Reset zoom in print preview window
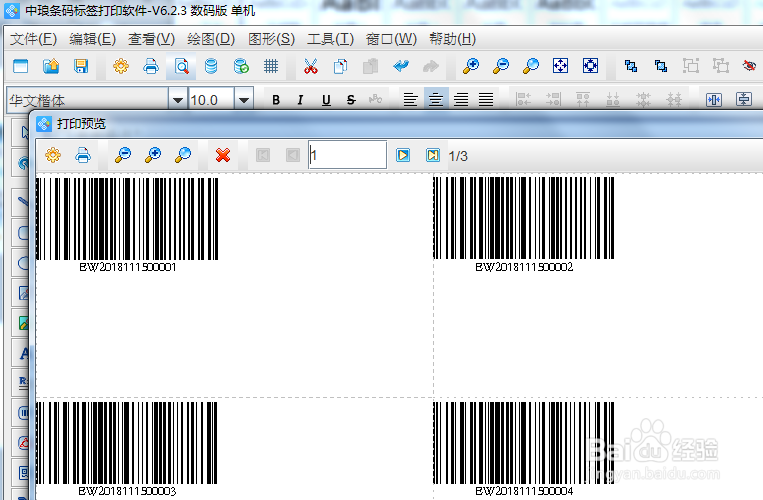The image size is (763, 500). click(x=183, y=155)
